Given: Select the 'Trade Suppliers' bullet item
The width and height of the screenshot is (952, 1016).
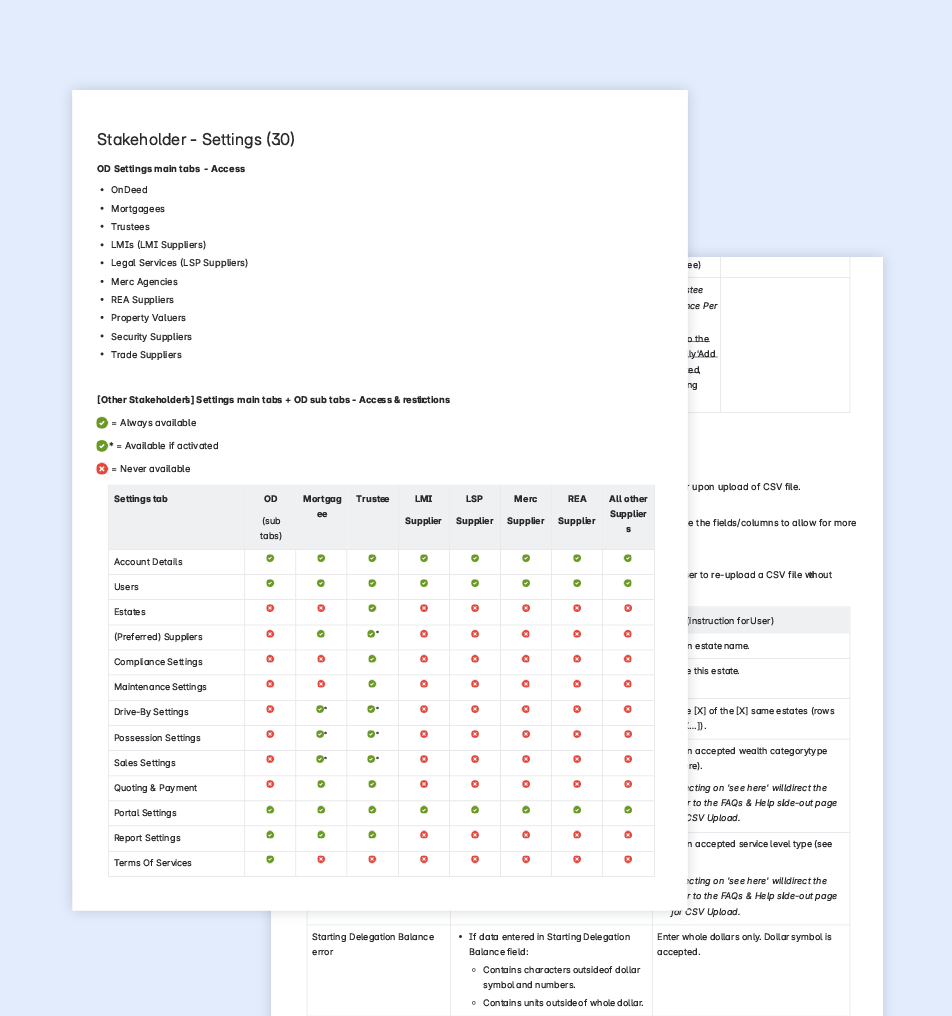Looking at the screenshot, I should 146,355.
